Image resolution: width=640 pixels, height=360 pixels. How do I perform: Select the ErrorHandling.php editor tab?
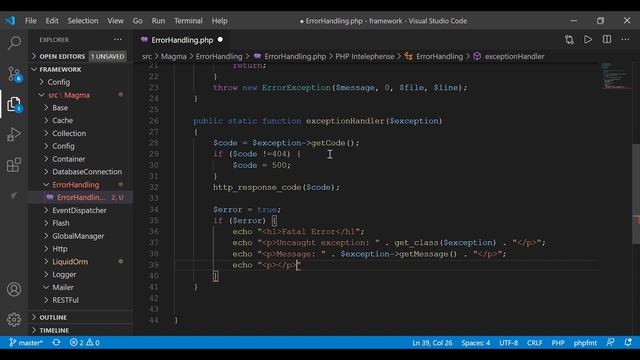pyautogui.click(x=182, y=40)
